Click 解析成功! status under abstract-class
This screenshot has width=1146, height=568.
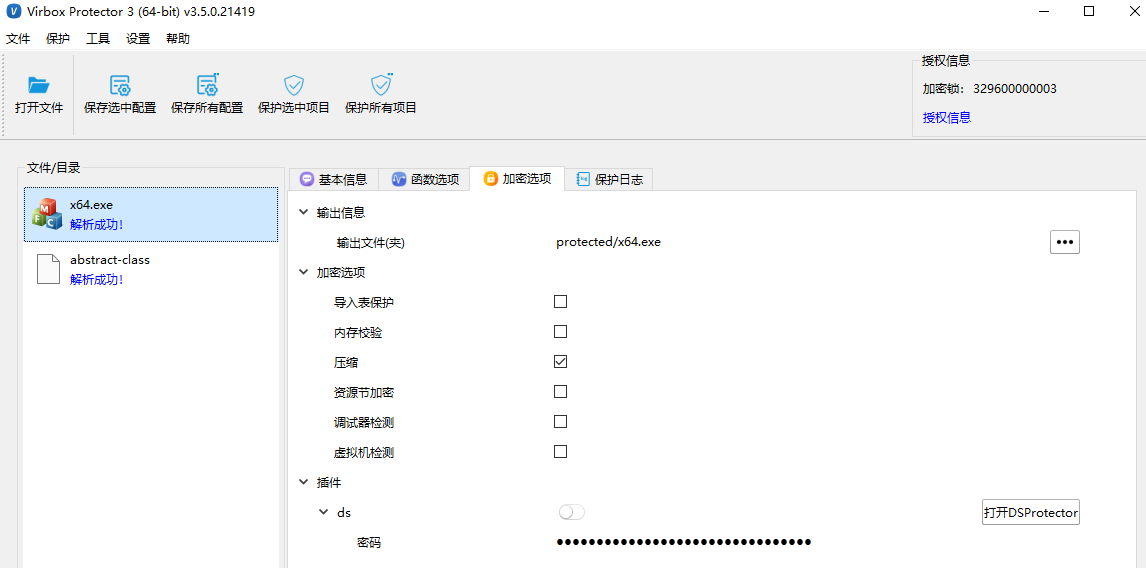tap(96, 279)
